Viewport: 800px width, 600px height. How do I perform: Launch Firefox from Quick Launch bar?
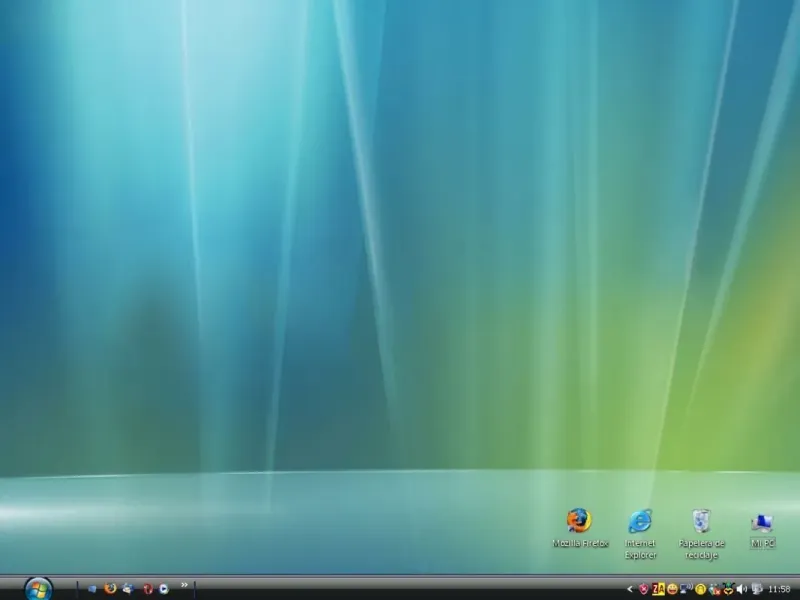[x=110, y=589]
